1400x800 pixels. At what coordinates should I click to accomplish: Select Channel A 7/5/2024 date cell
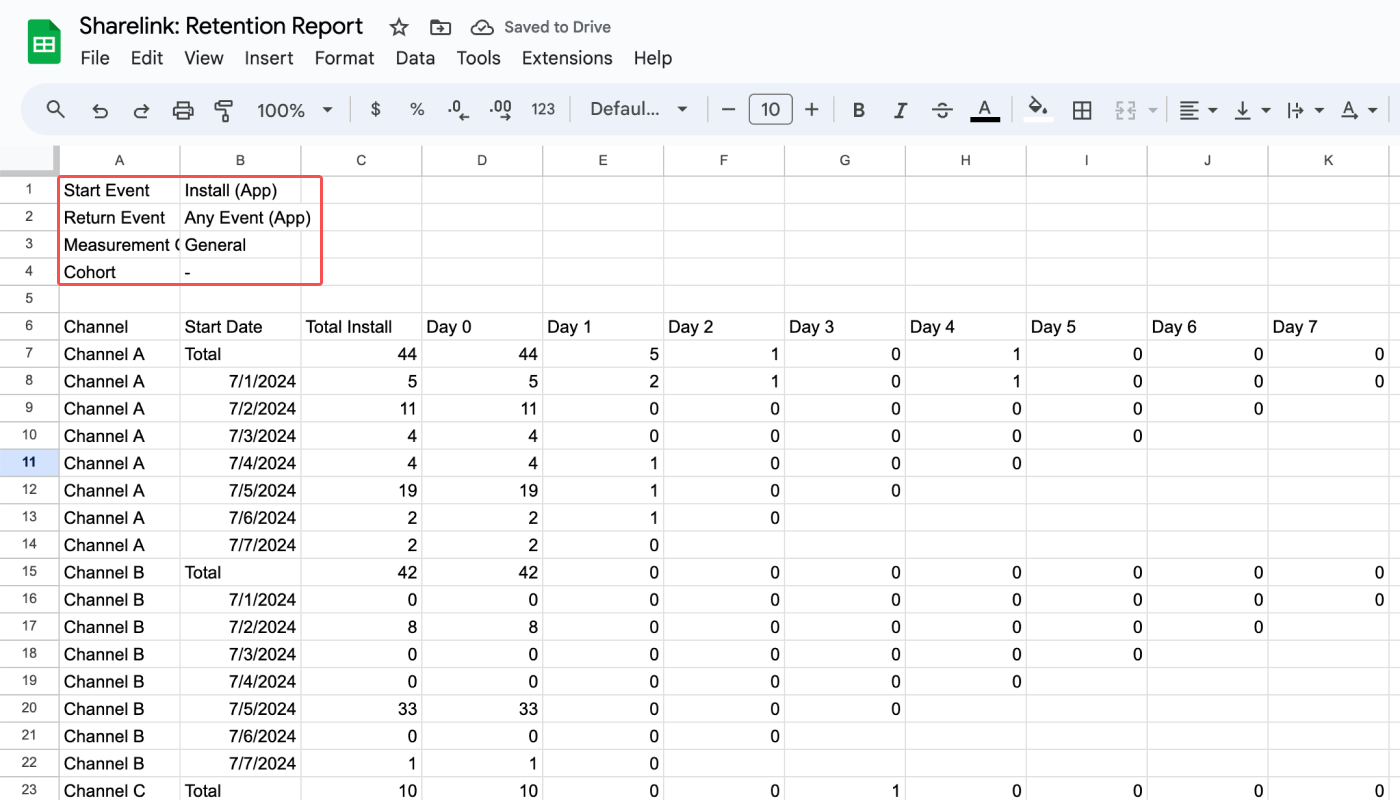pyautogui.click(x=241, y=490)
